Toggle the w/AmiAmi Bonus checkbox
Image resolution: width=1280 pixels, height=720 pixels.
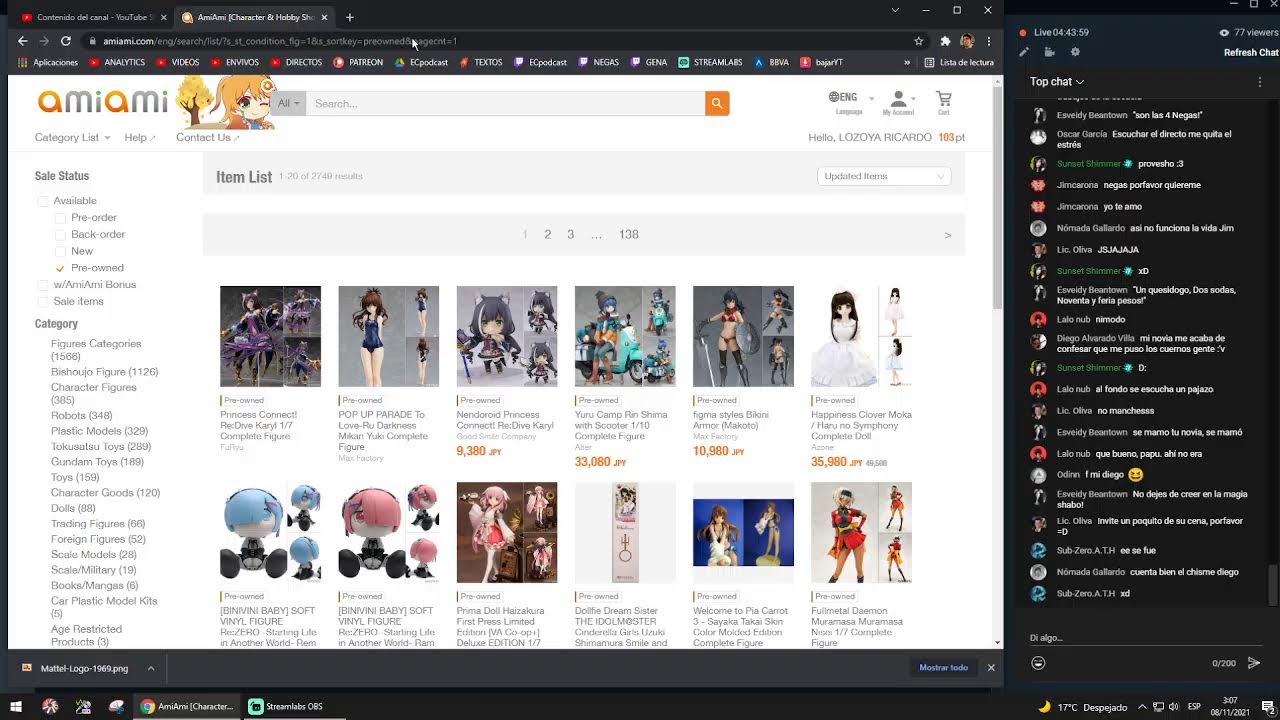pos(43,285)
